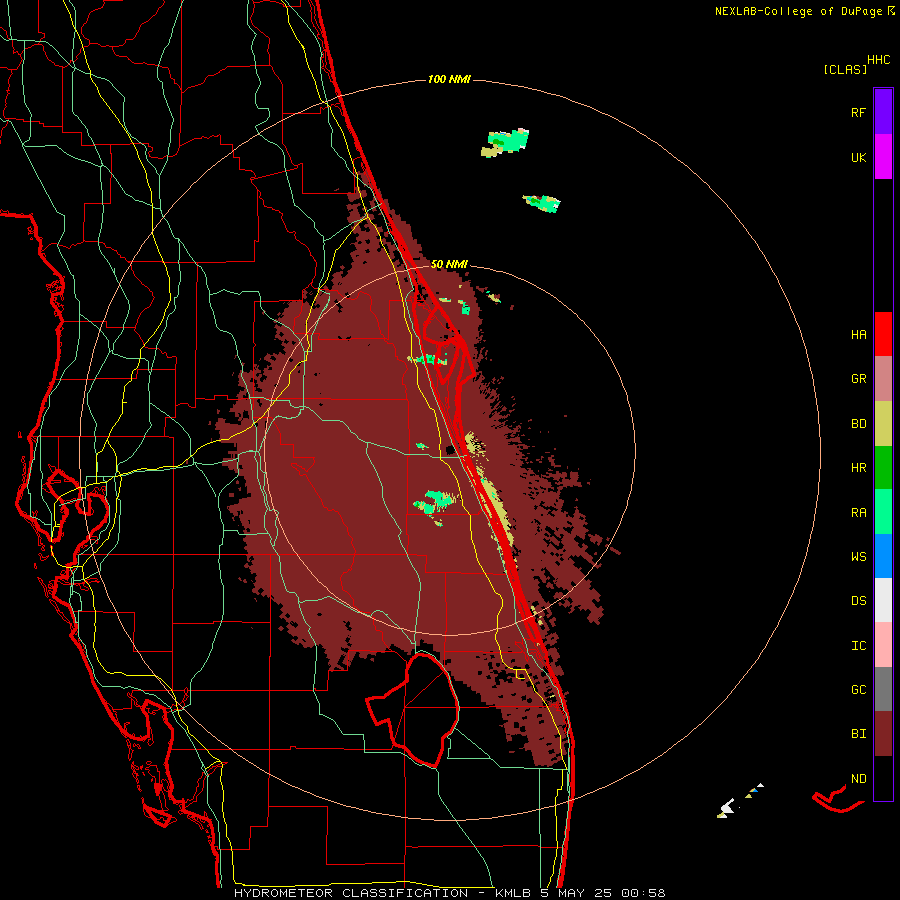Click the RA light green legend swatch
900x900 pixels.
pos(883,512)
